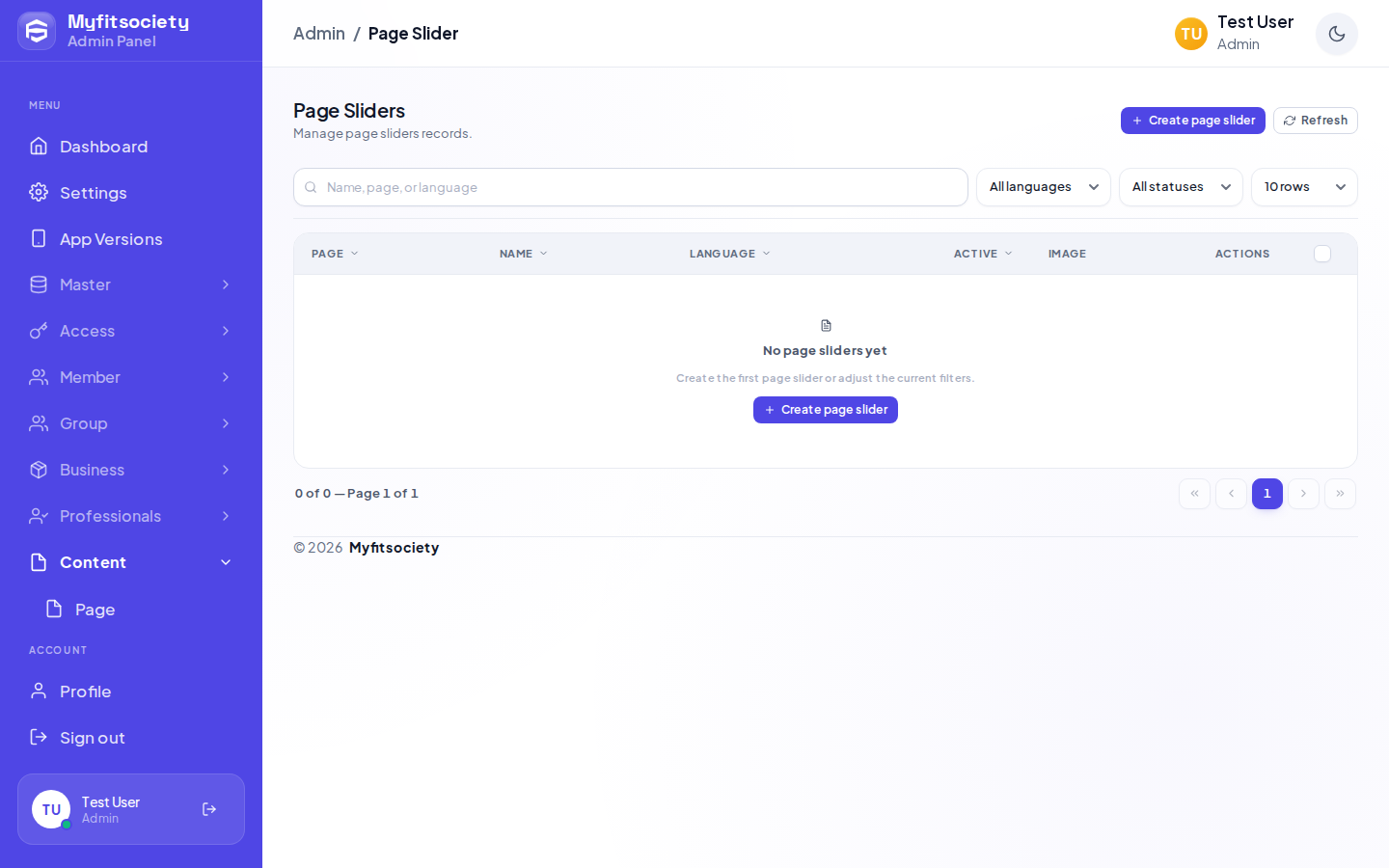Tick the select-all checkbox in table header
This screenshot has height=868, width=1389.
[1322, 254]
